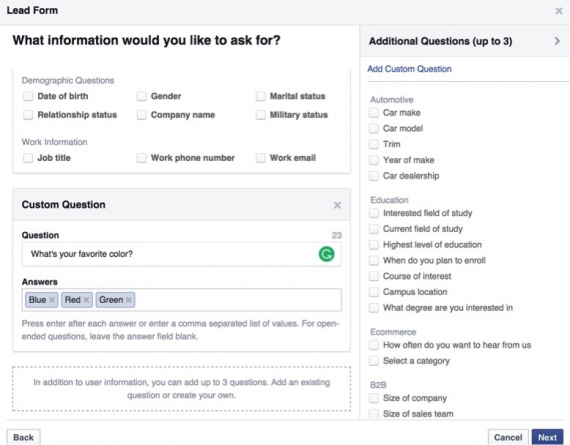Check the Car model checkbox

coord(374,128)
